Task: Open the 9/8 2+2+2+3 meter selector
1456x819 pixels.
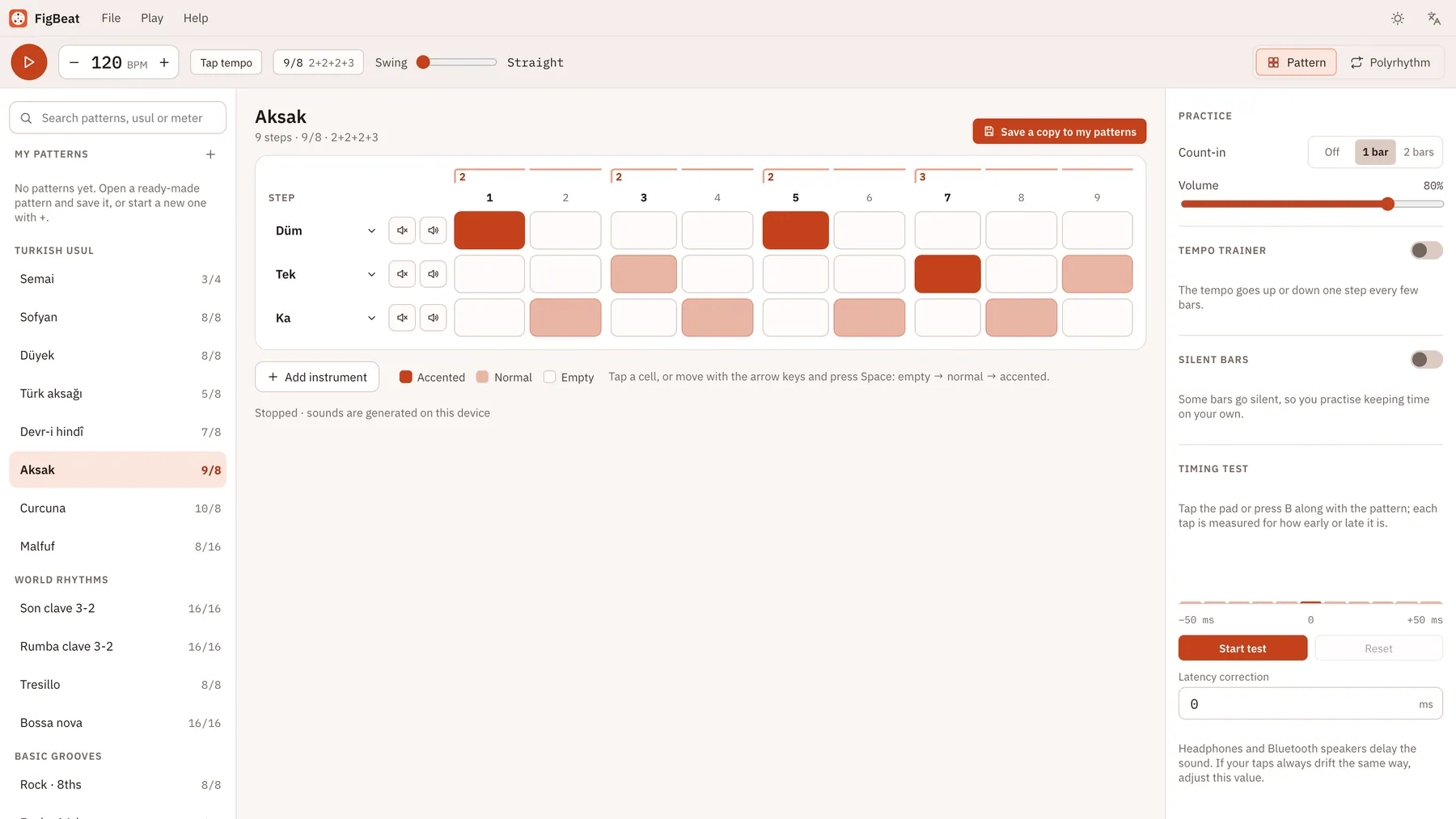Action: (319, 62)
